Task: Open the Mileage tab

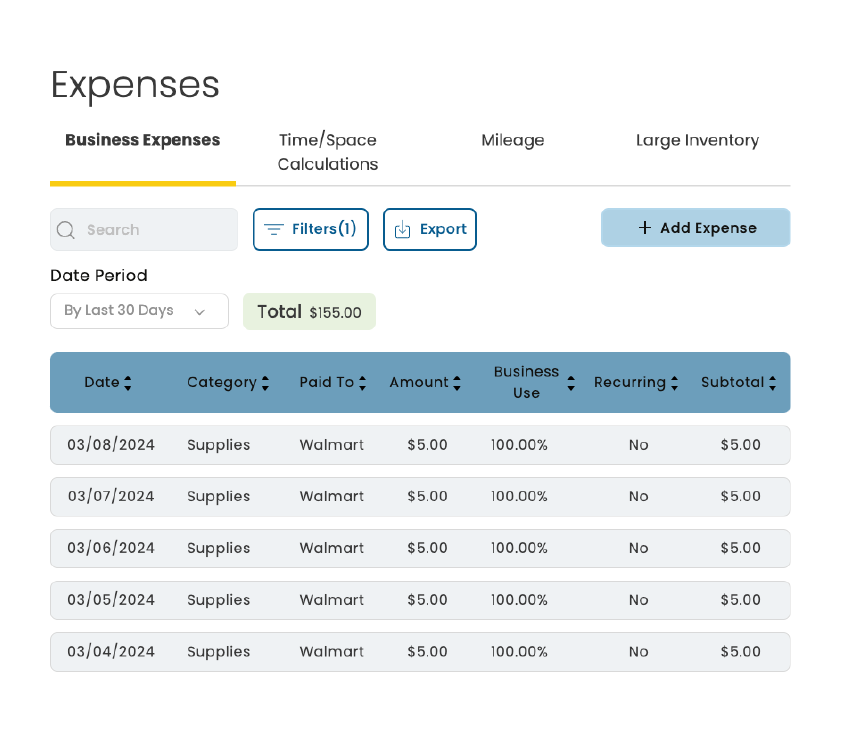Action: (512, 140)
